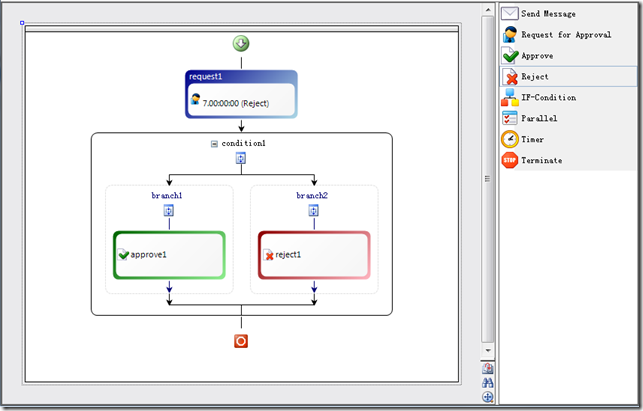
Task: Select the condition1 label
Action: click(x=244, y=143)
